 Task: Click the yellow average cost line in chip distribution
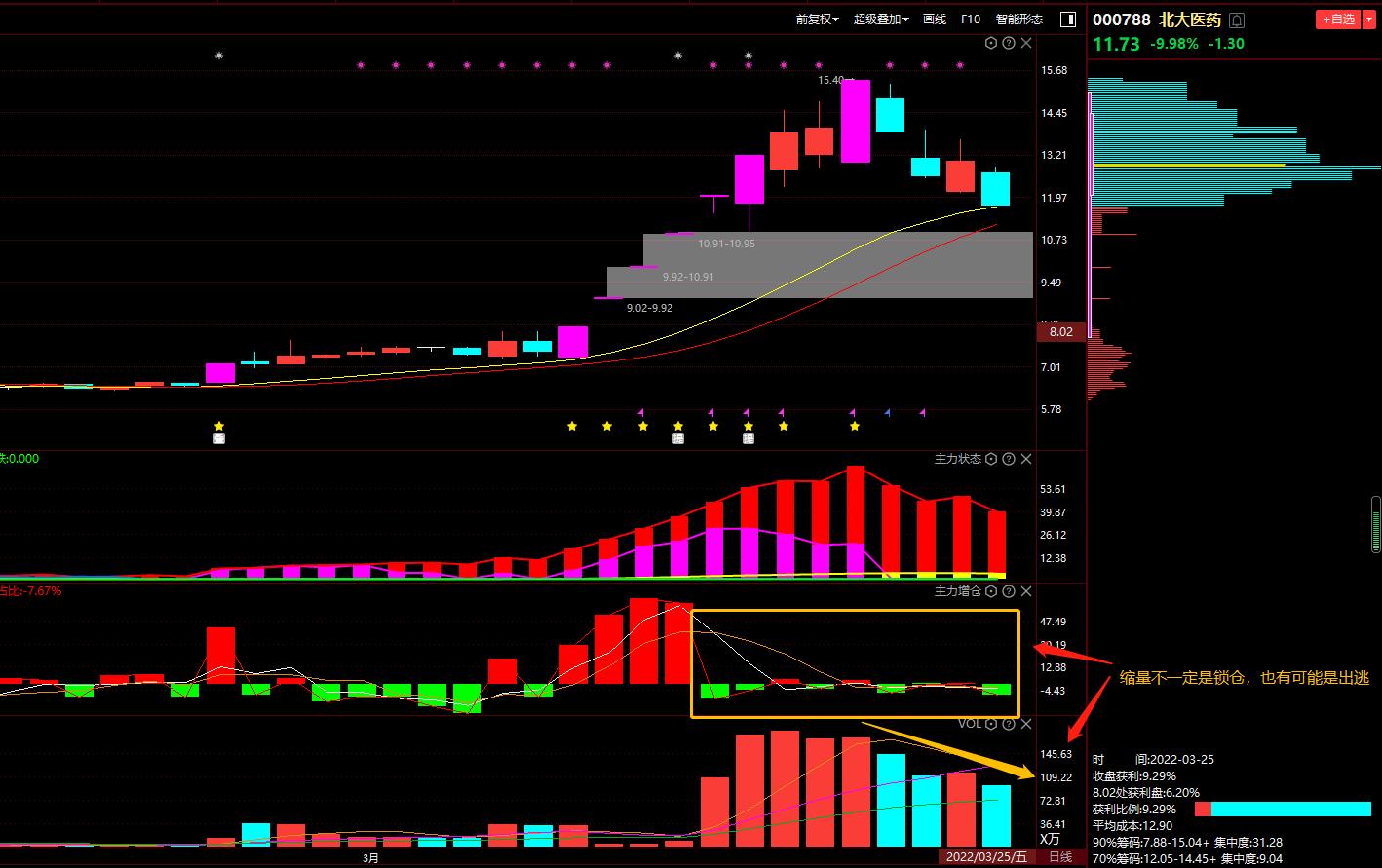point(1189,165)
